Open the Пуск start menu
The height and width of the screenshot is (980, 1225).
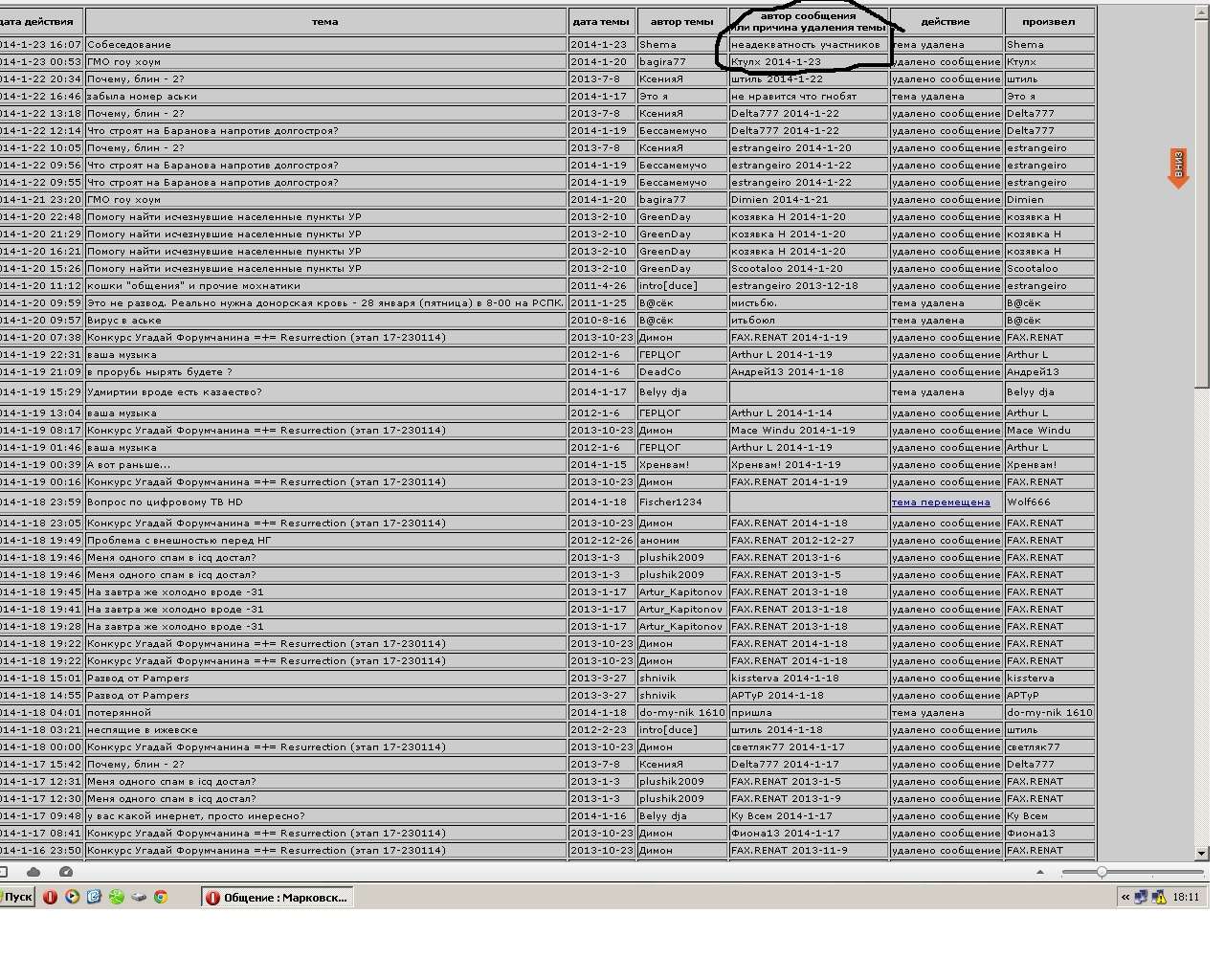coord(17,897)
